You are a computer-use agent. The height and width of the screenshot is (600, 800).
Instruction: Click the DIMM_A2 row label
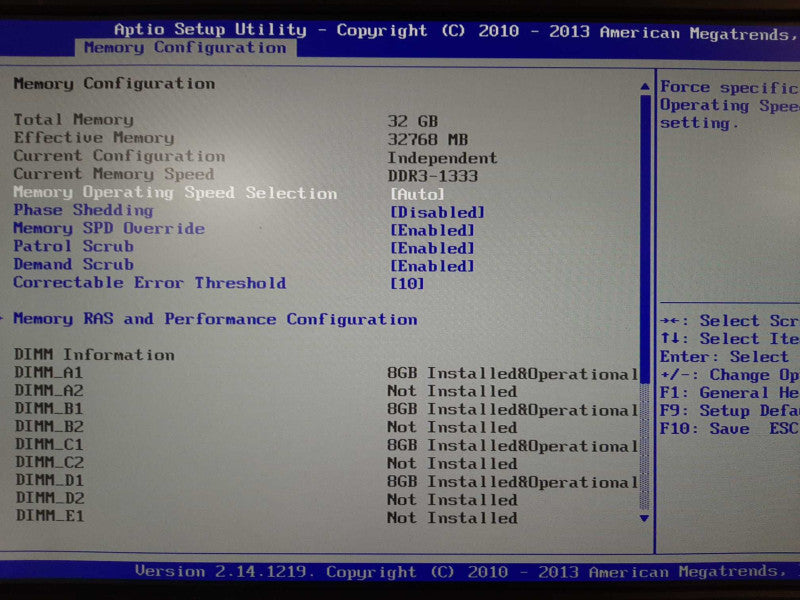(49, 391)
